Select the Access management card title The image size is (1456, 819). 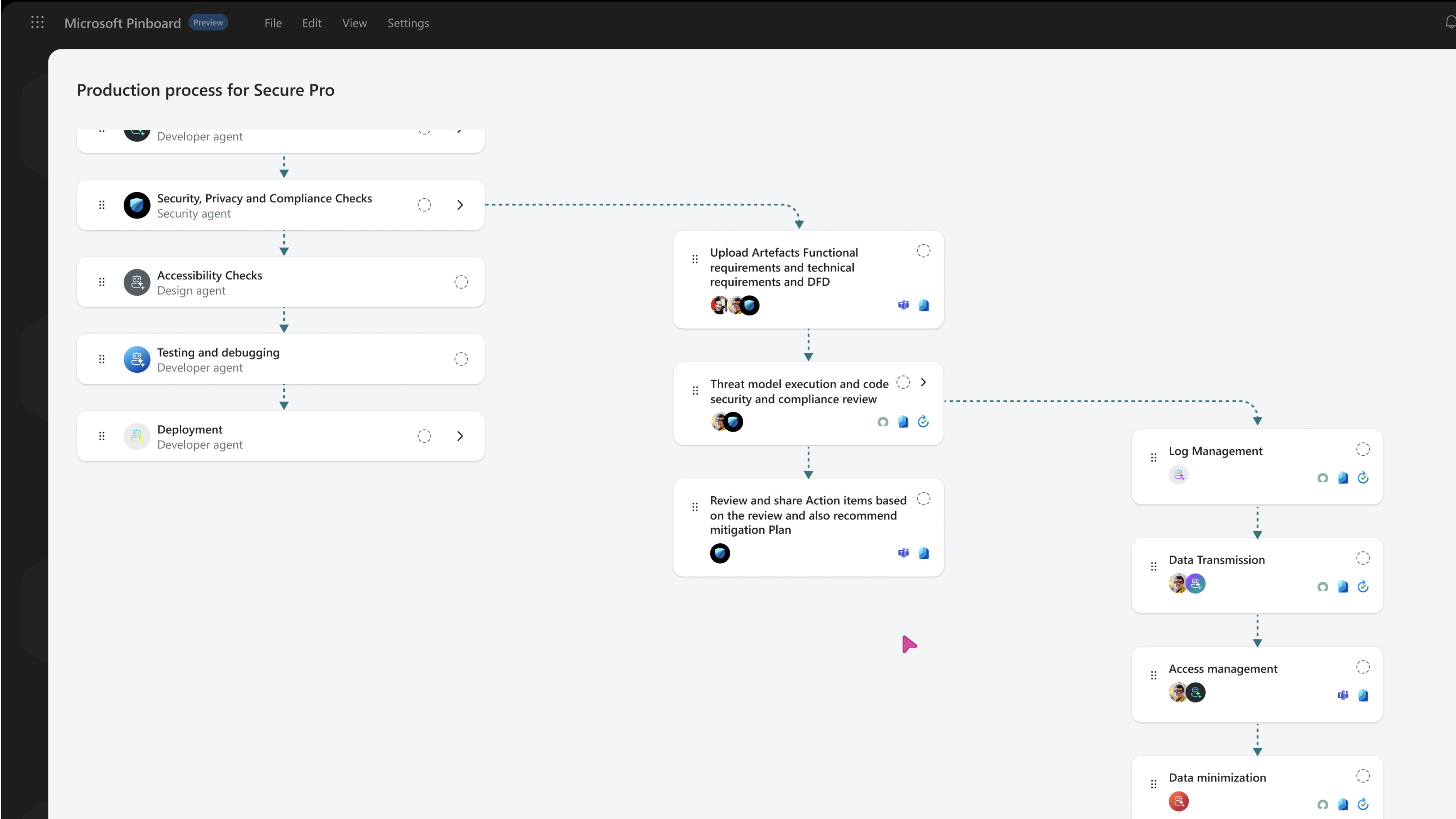pyautogui.click(x=1222, y=669)
